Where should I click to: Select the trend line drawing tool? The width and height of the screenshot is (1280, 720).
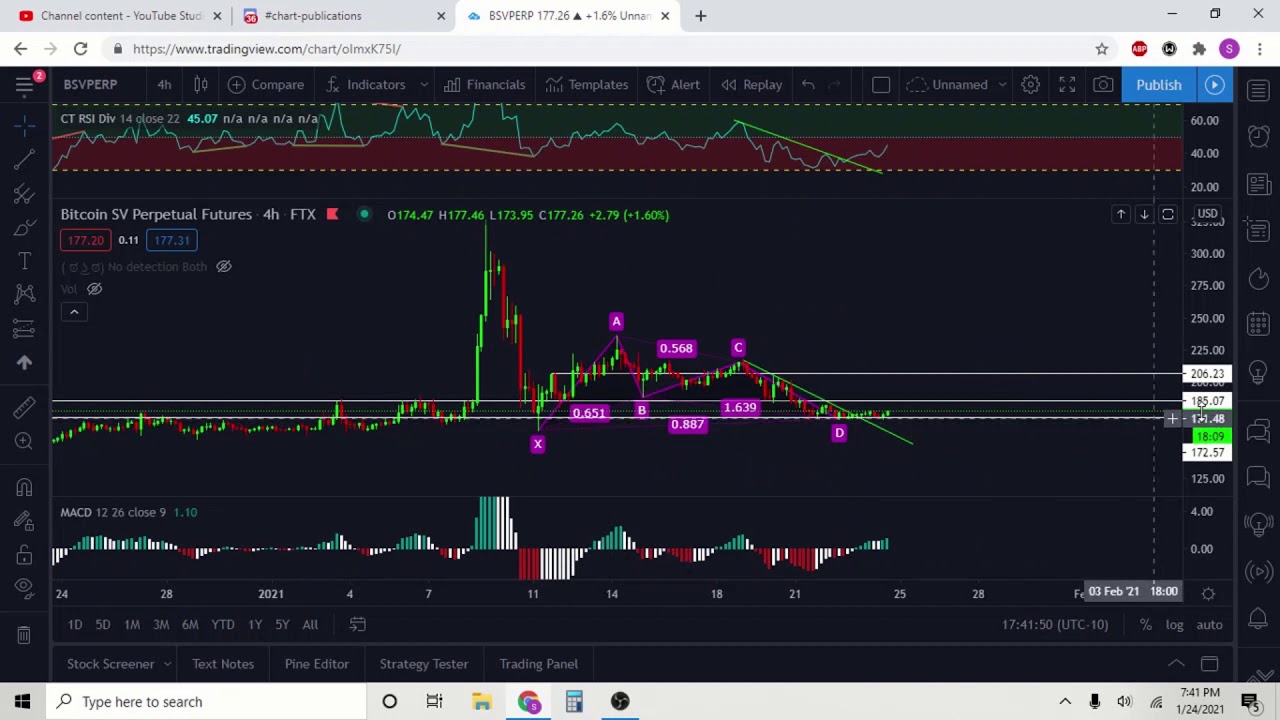tap(24, 158)
